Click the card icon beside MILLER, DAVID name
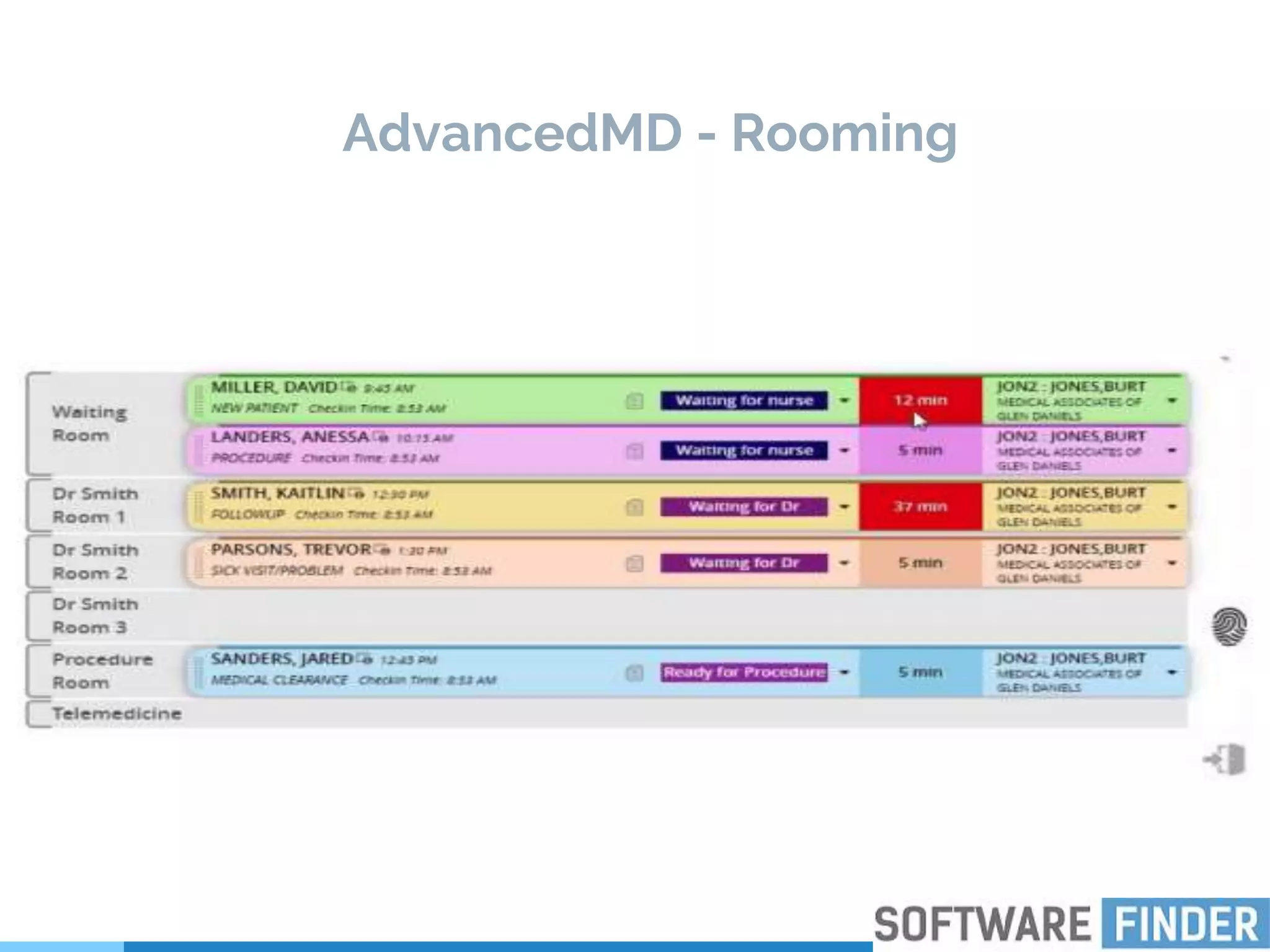The width and height of the screenshot is (1270, 952). (x=349, y=387)
